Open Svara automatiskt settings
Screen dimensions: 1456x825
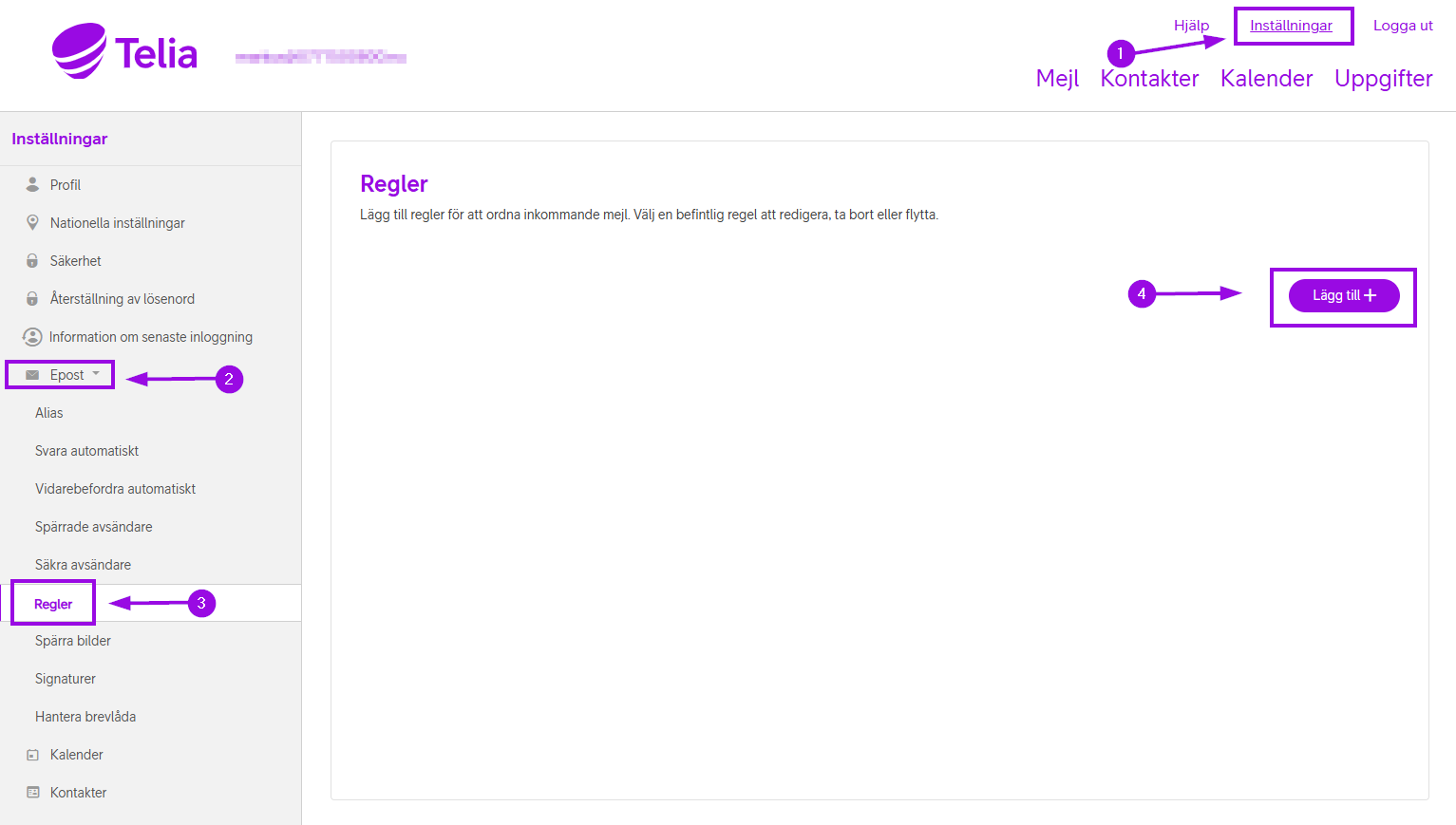(x=86, y=451)
